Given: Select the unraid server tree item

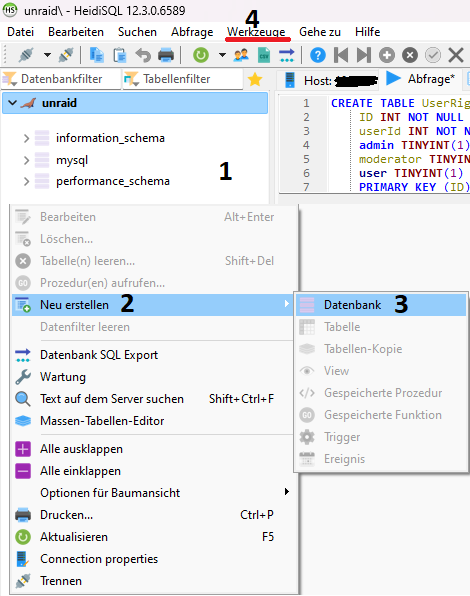Looking at the screenshot, I should (135, 103).
